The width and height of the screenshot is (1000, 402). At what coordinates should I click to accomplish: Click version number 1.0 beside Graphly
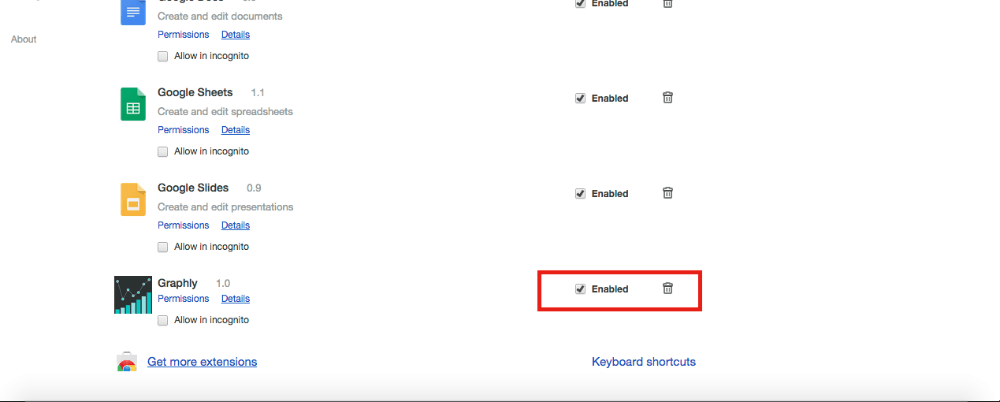(x=223, y=283)
